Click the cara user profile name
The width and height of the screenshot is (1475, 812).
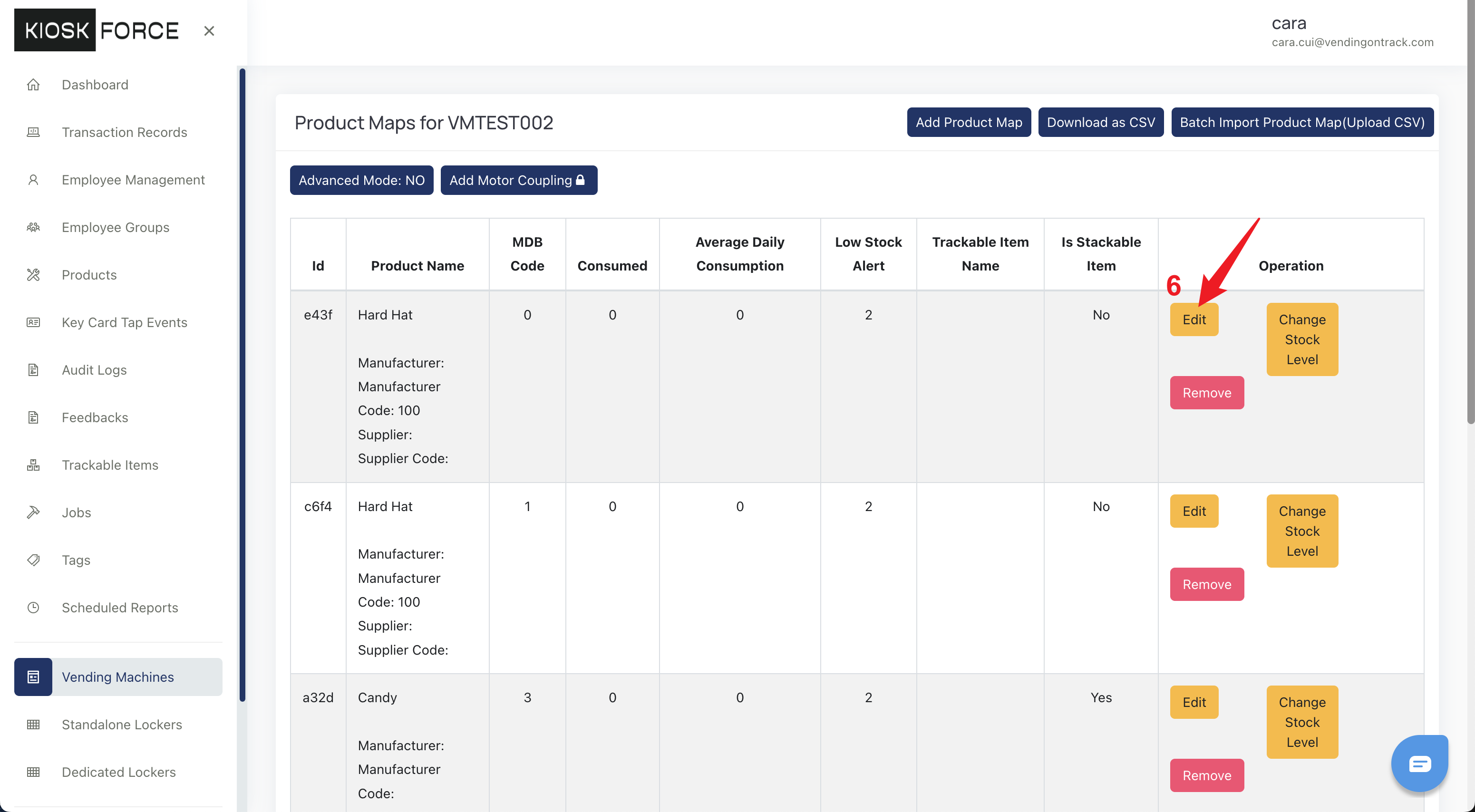1289,23
